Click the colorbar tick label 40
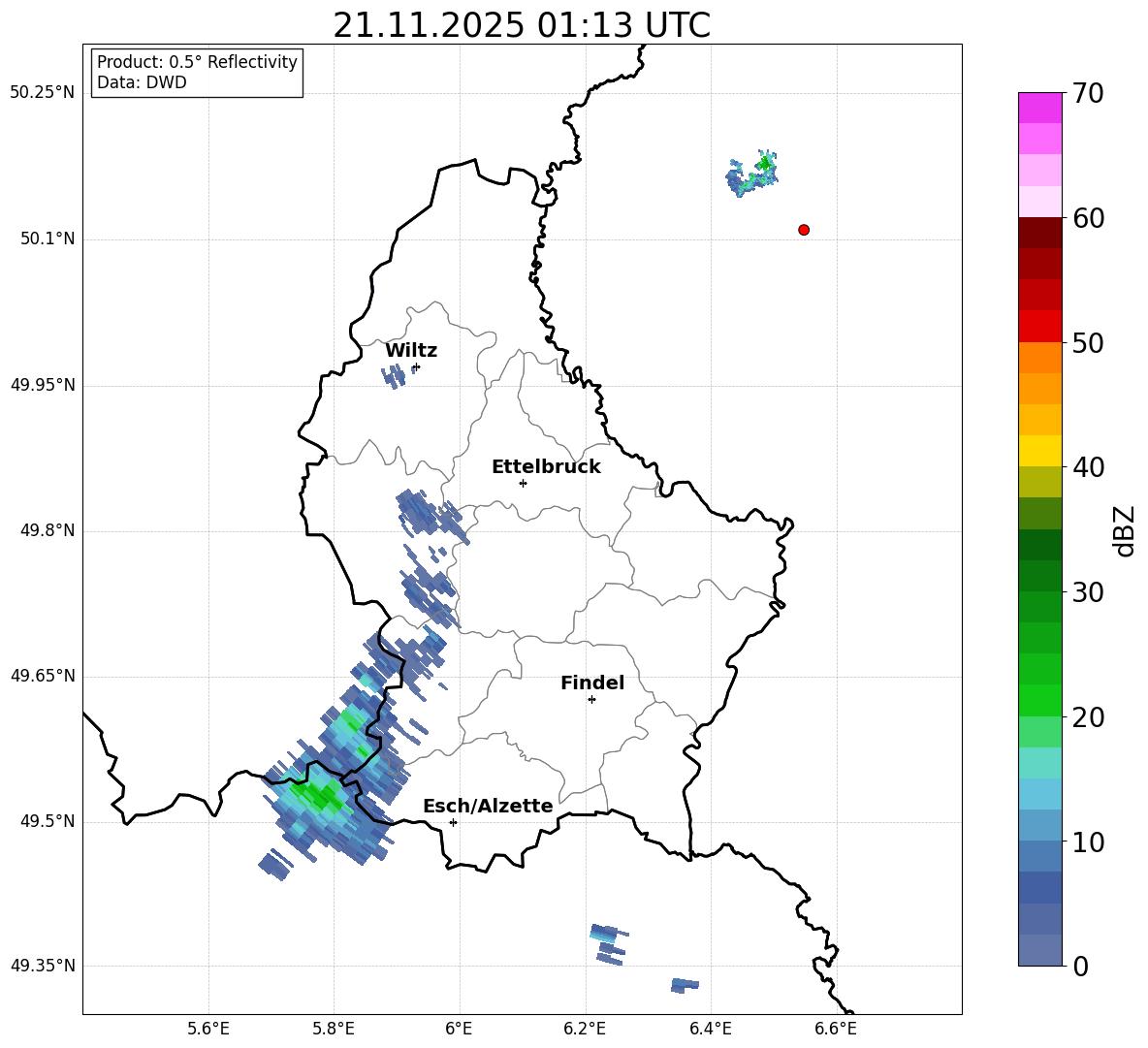 1088,467
